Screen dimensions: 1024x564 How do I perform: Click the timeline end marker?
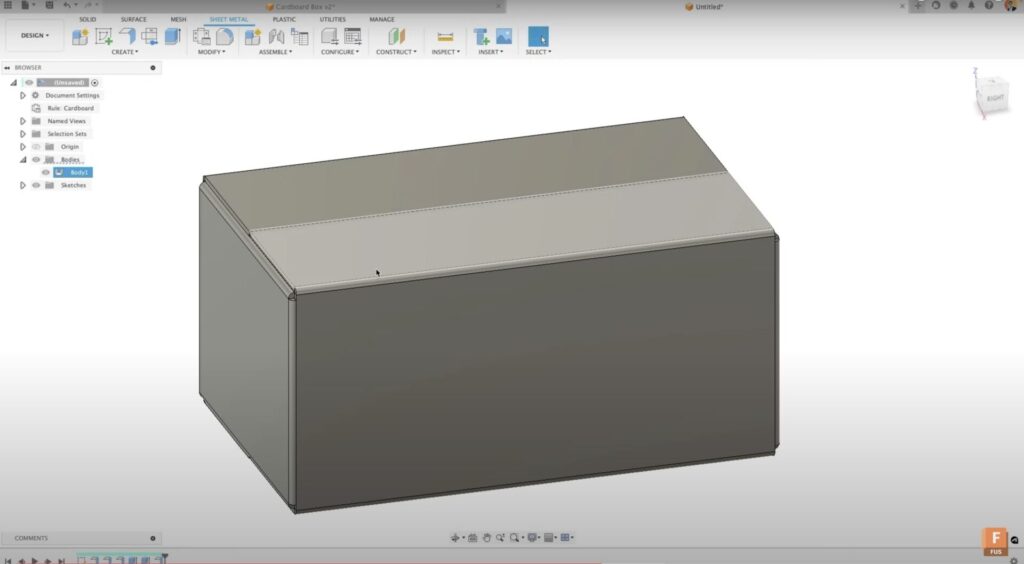(165, 558)
